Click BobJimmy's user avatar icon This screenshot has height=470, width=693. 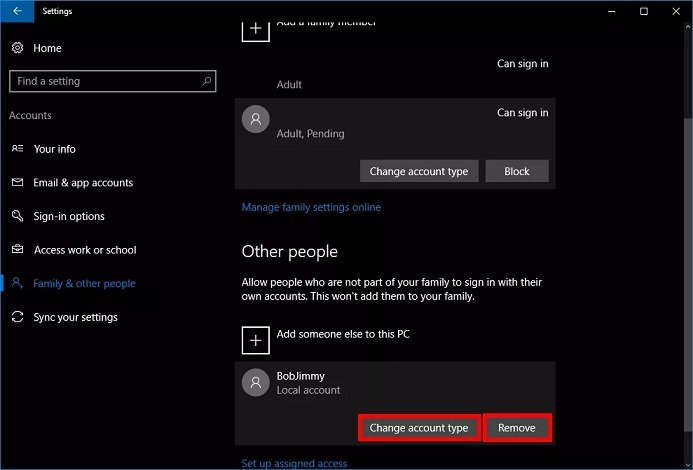coord(256,383)
